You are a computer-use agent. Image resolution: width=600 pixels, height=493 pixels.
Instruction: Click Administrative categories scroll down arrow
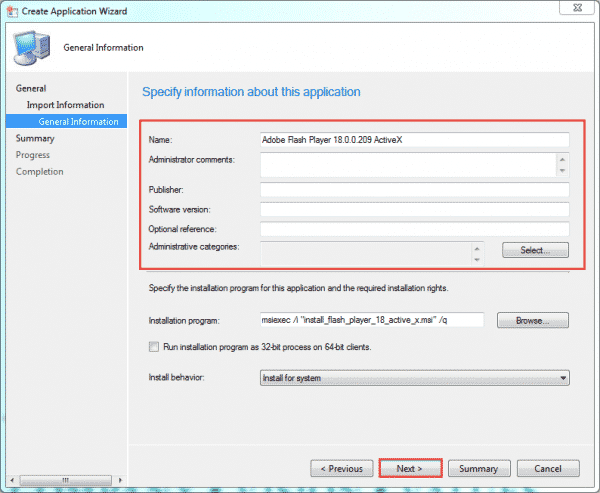pos(477,260)
